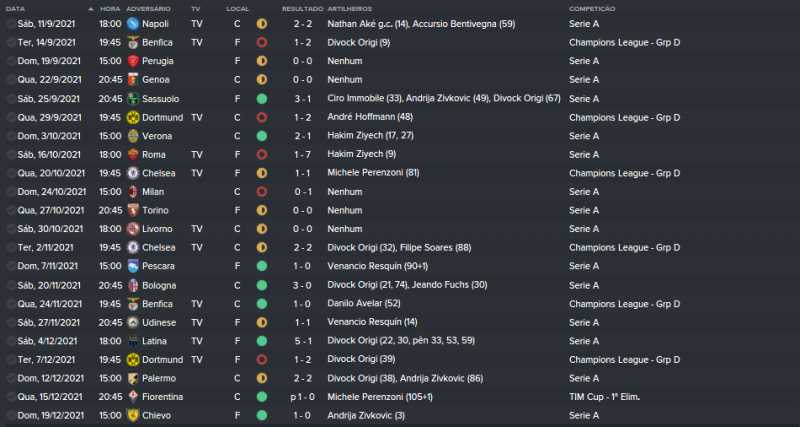Click red loss indicator on the Roma row

pyautogui.click(x=262, y=155)
